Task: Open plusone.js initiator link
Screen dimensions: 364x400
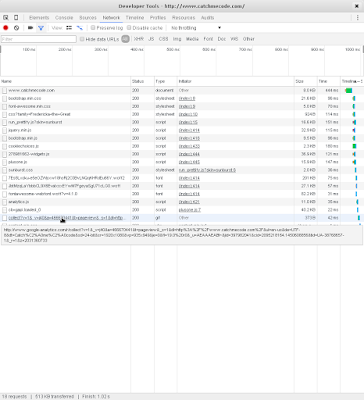Action: [x=188, y=162]
